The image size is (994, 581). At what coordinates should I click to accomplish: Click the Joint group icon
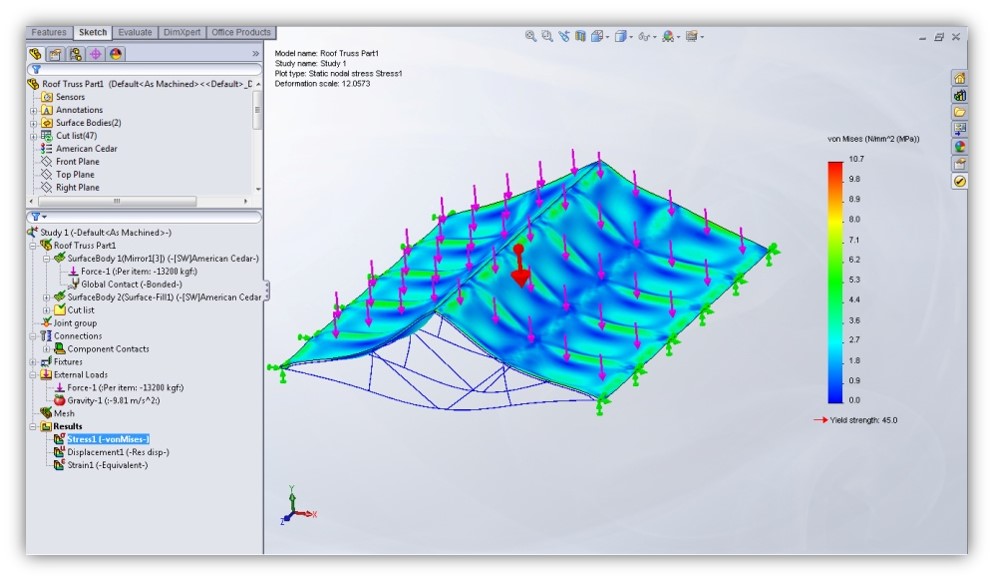(x=46, y=322)
